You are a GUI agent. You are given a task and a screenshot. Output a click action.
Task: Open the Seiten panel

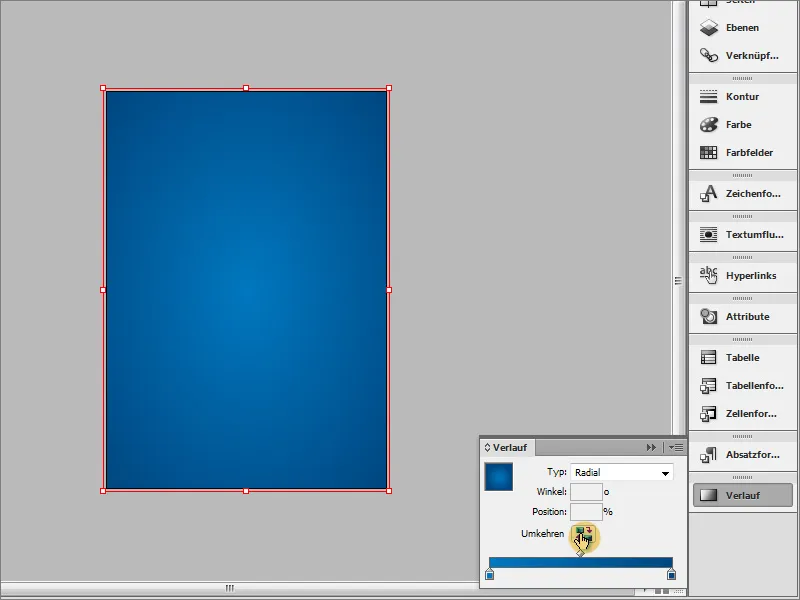coord(735,3)
